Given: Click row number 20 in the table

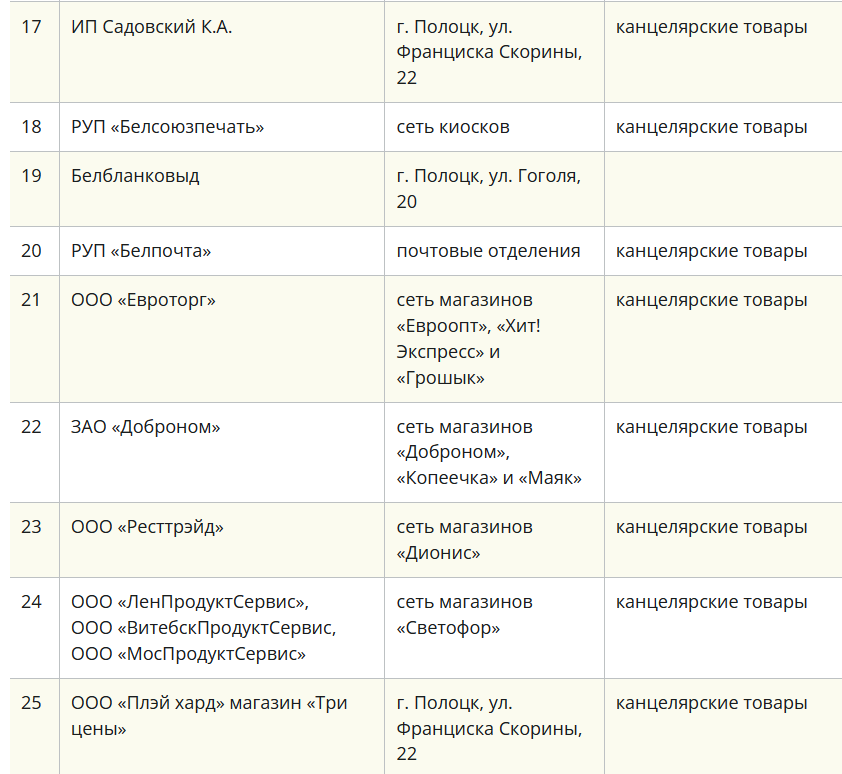Looking at the screenshot, I should 31,251.
